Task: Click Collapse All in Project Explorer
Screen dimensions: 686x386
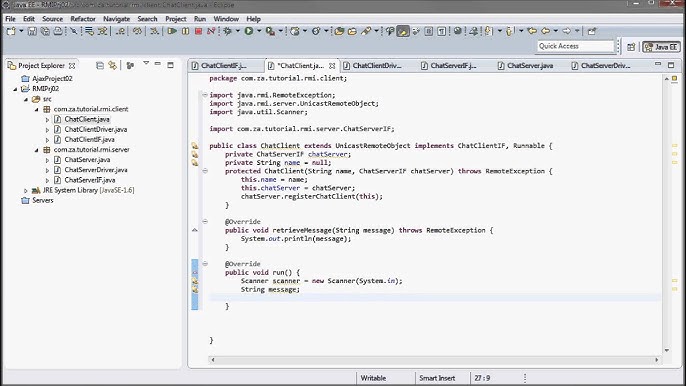Action: point(100,66)
